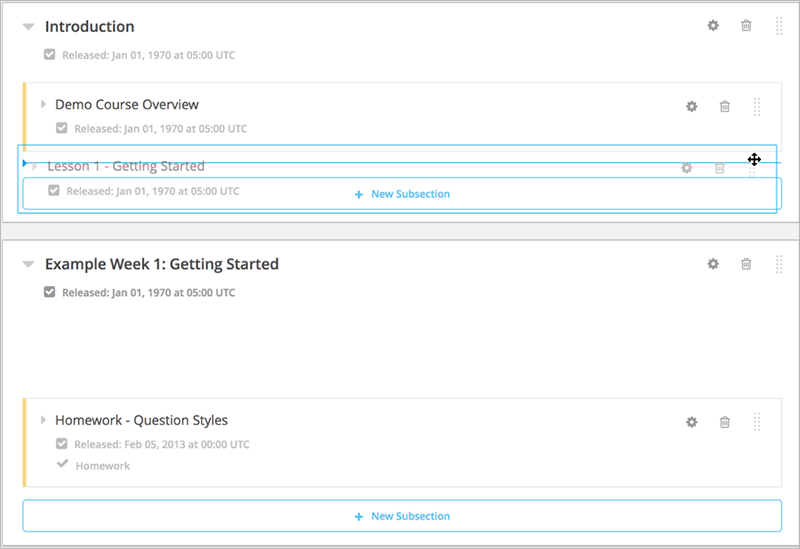Open settings for Homework - Question Styles
The image size is (800, 549).
(x=691, y=422)
